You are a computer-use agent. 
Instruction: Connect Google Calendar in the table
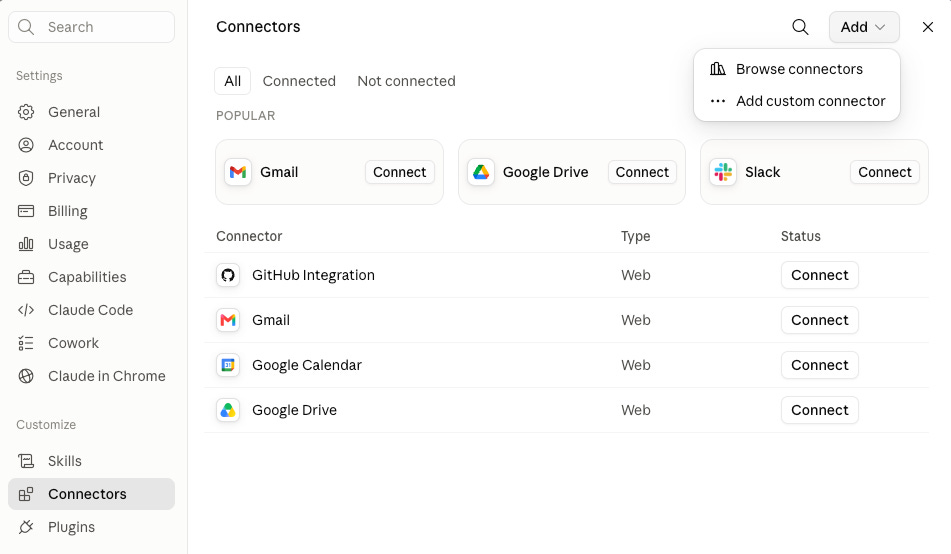click(x=819, y=365)
